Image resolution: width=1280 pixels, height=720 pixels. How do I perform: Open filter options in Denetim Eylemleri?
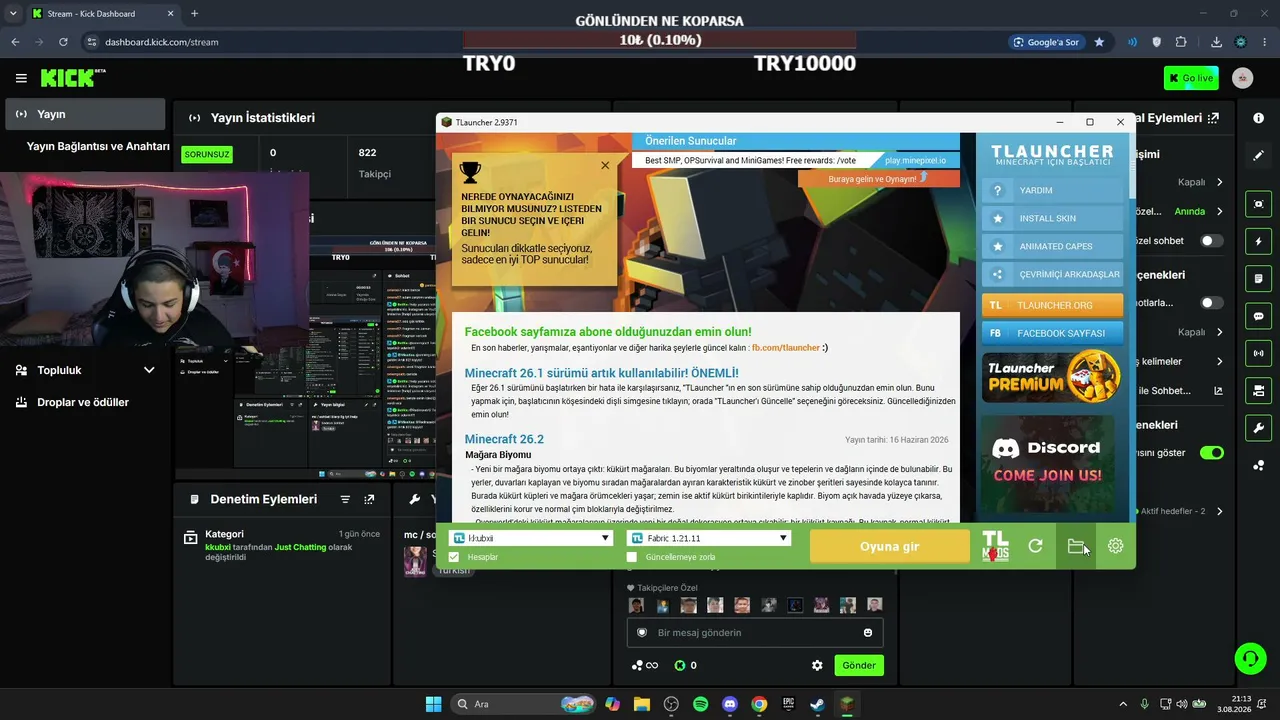click(345, 499)
